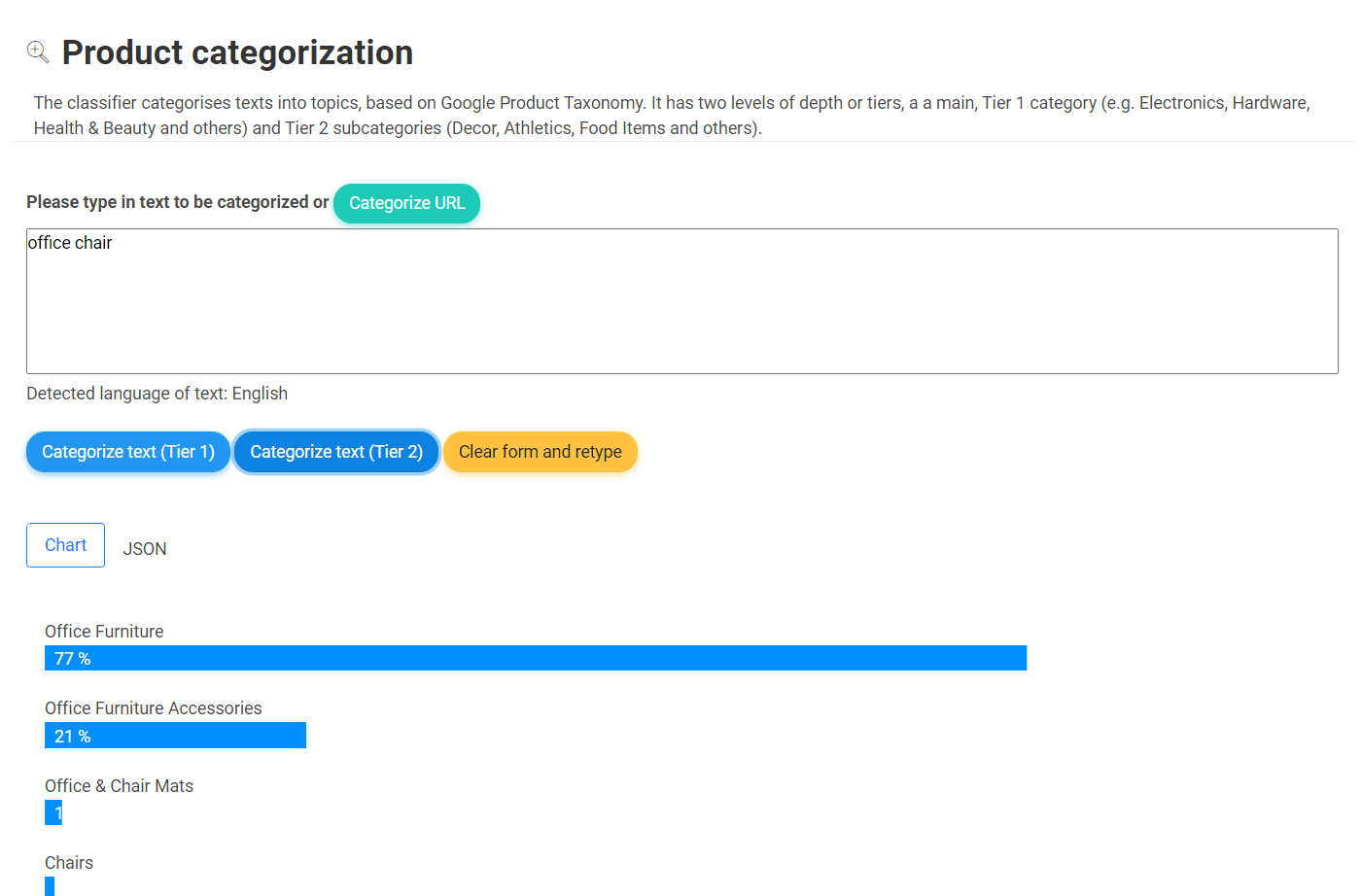Screen dimensions: 1361x896
Task: Click the Chairs category label
Action: point(69,863)
